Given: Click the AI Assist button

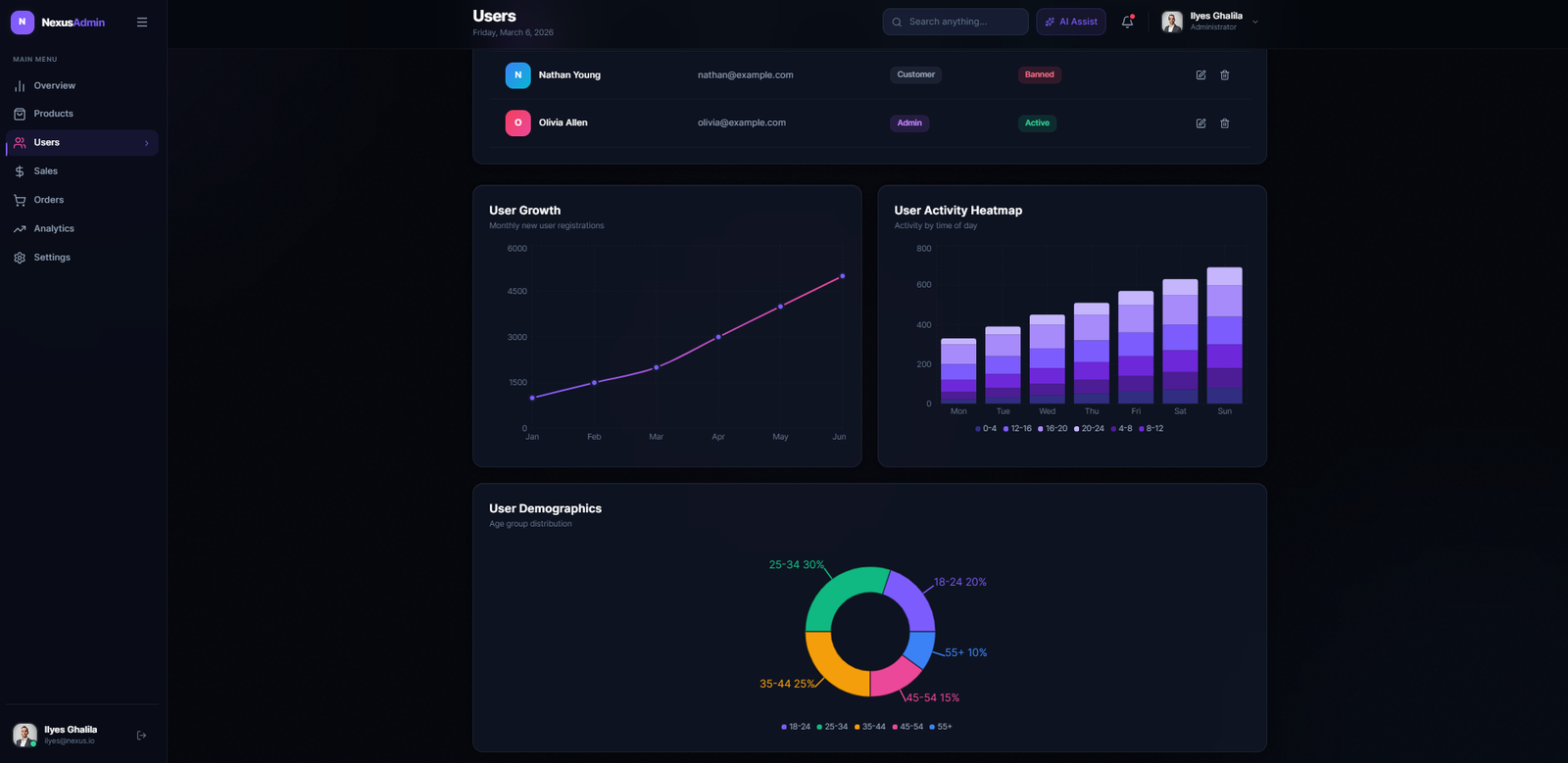Looking at the screenshot, I should pyautogui.click(x=1070, y=22).
